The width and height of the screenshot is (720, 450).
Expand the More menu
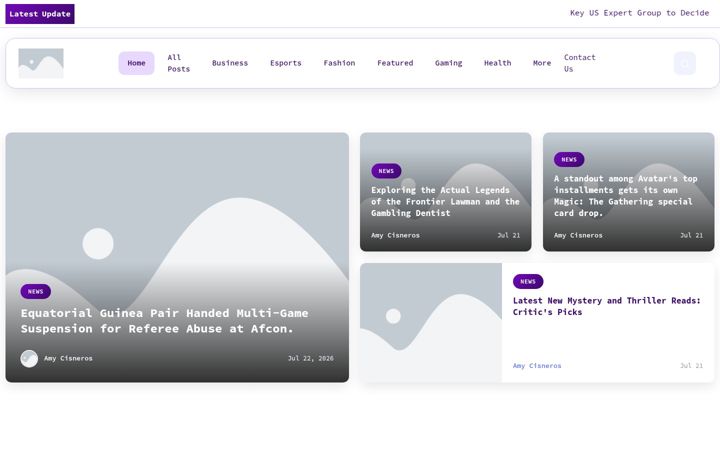pos(542,63)
